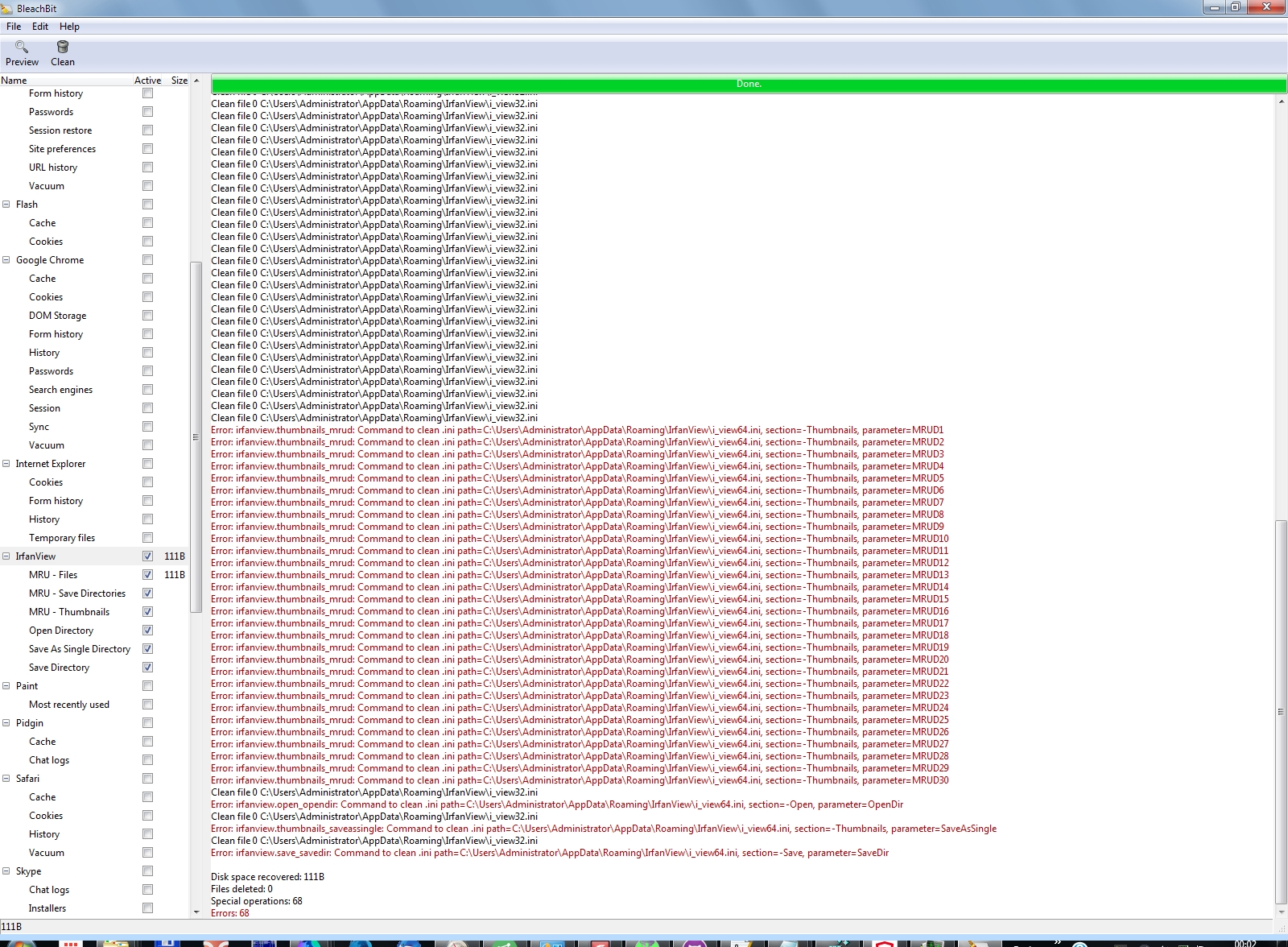Enable Internet Explorer Temporary files checkbox
Screen dimensions: 1288x947
tap(147, 538)
